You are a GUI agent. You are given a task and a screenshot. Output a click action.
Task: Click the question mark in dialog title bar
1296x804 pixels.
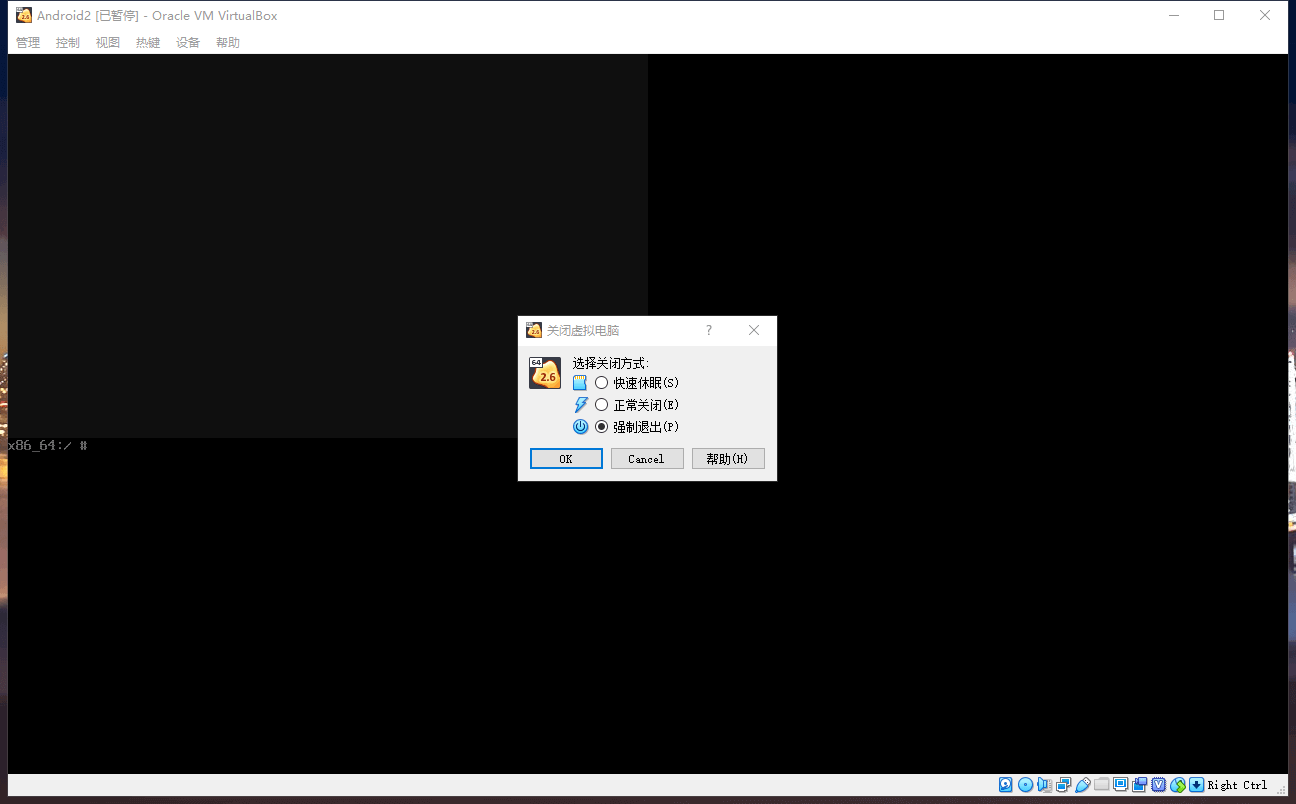tap(709, 330)
